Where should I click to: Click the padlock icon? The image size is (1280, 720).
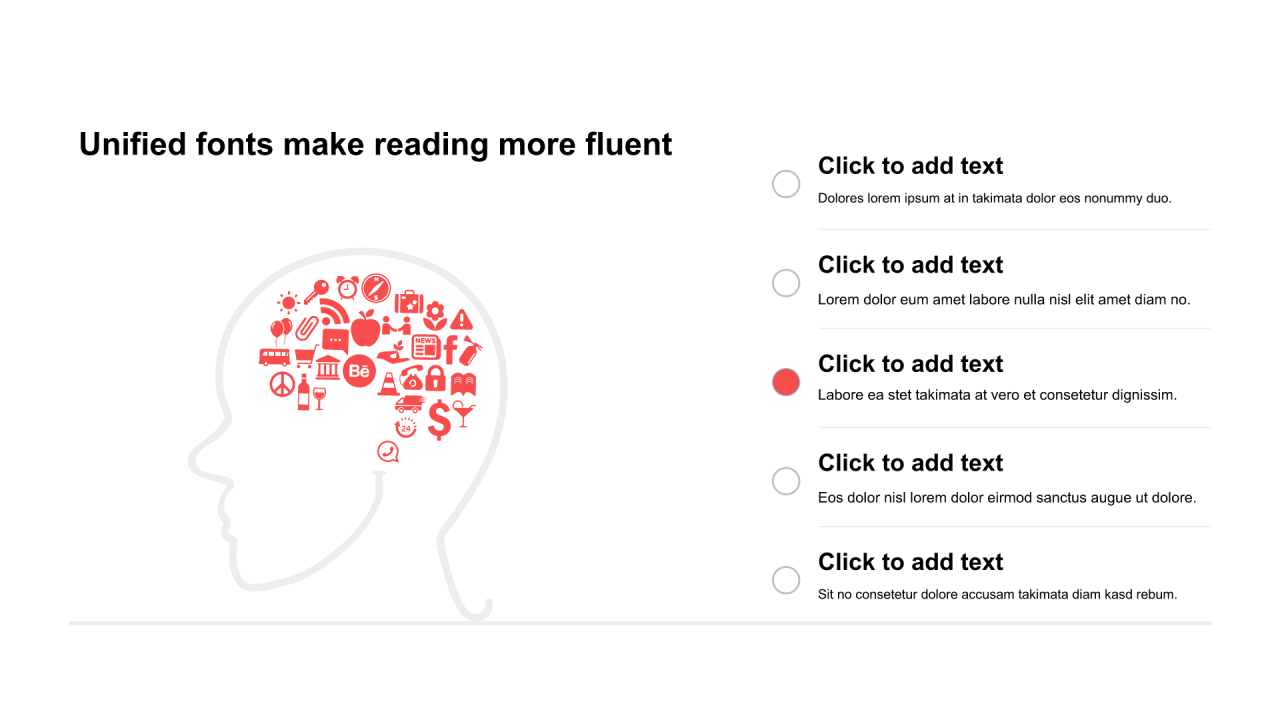point(435,378)
